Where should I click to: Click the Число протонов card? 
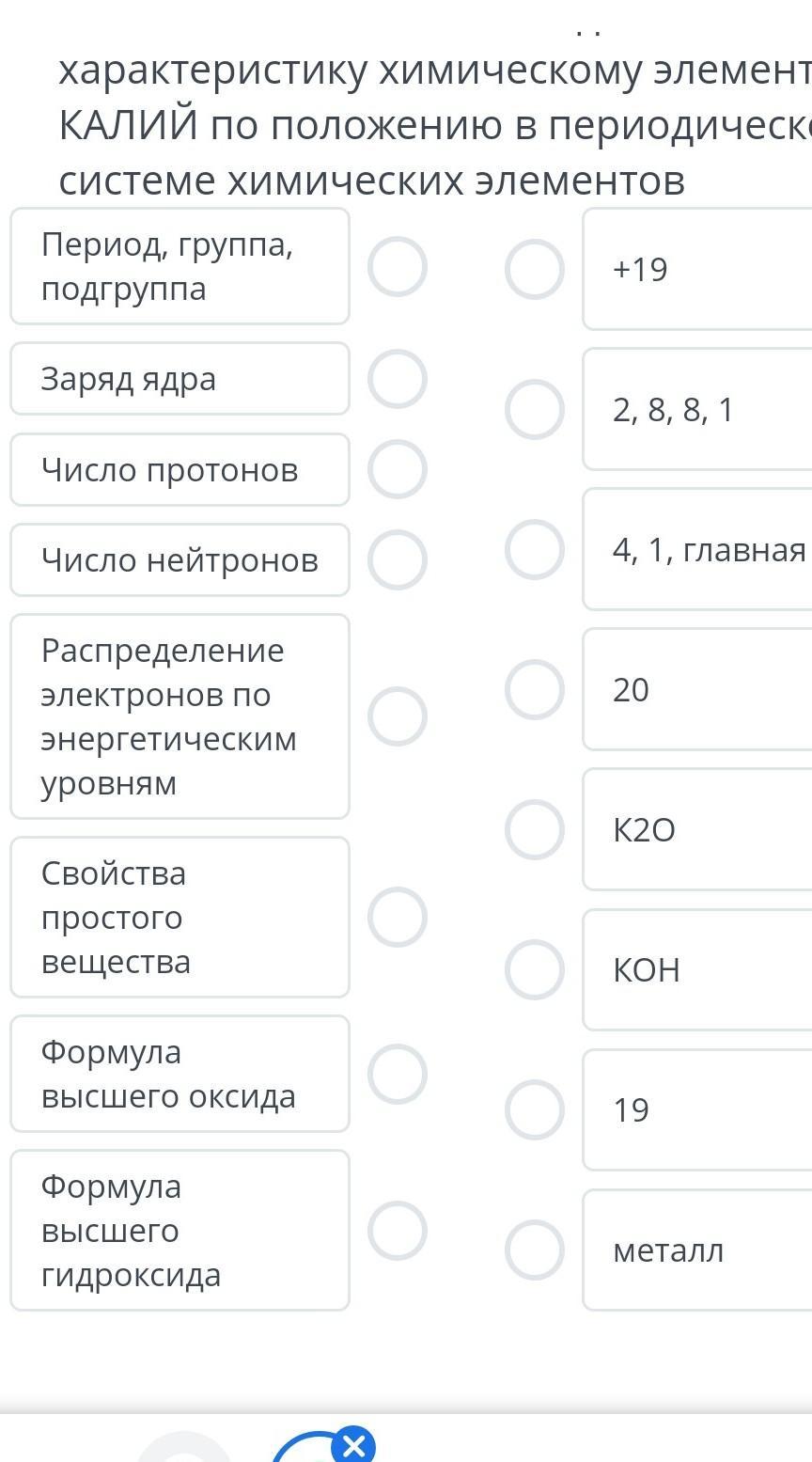click(180, 469)
